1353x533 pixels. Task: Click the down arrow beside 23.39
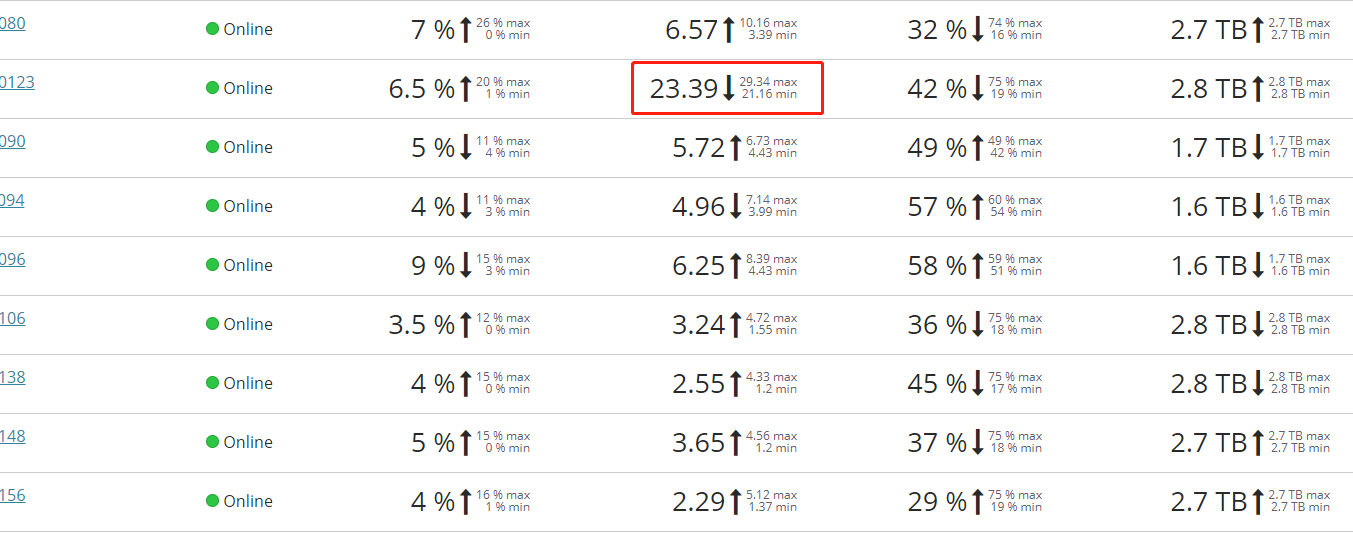coord(729,89)
